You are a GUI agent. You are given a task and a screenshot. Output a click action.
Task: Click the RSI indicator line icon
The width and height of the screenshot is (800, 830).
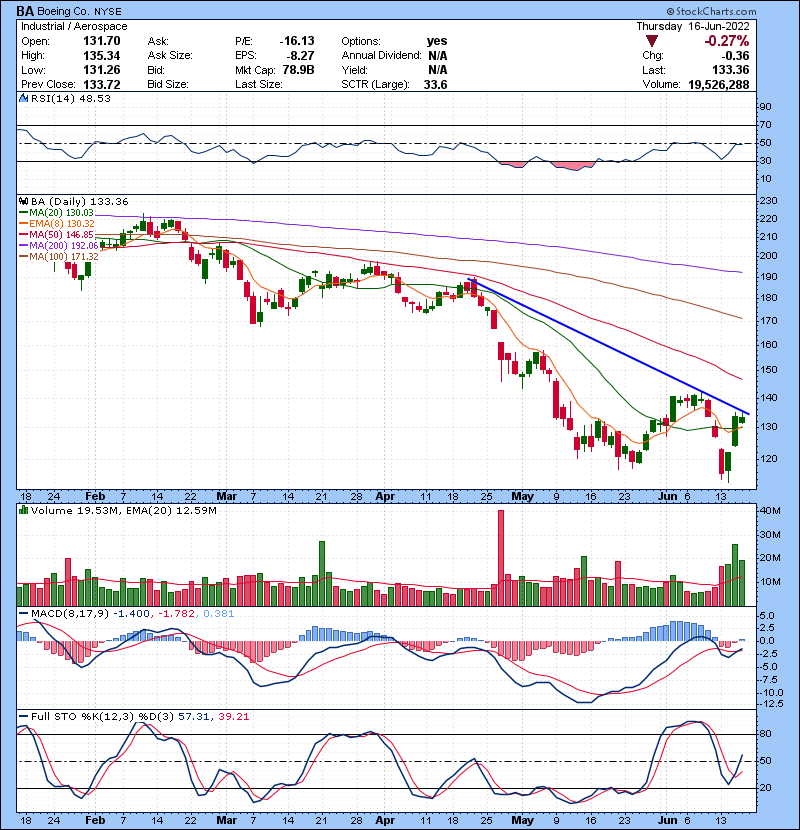click(23, 98)
